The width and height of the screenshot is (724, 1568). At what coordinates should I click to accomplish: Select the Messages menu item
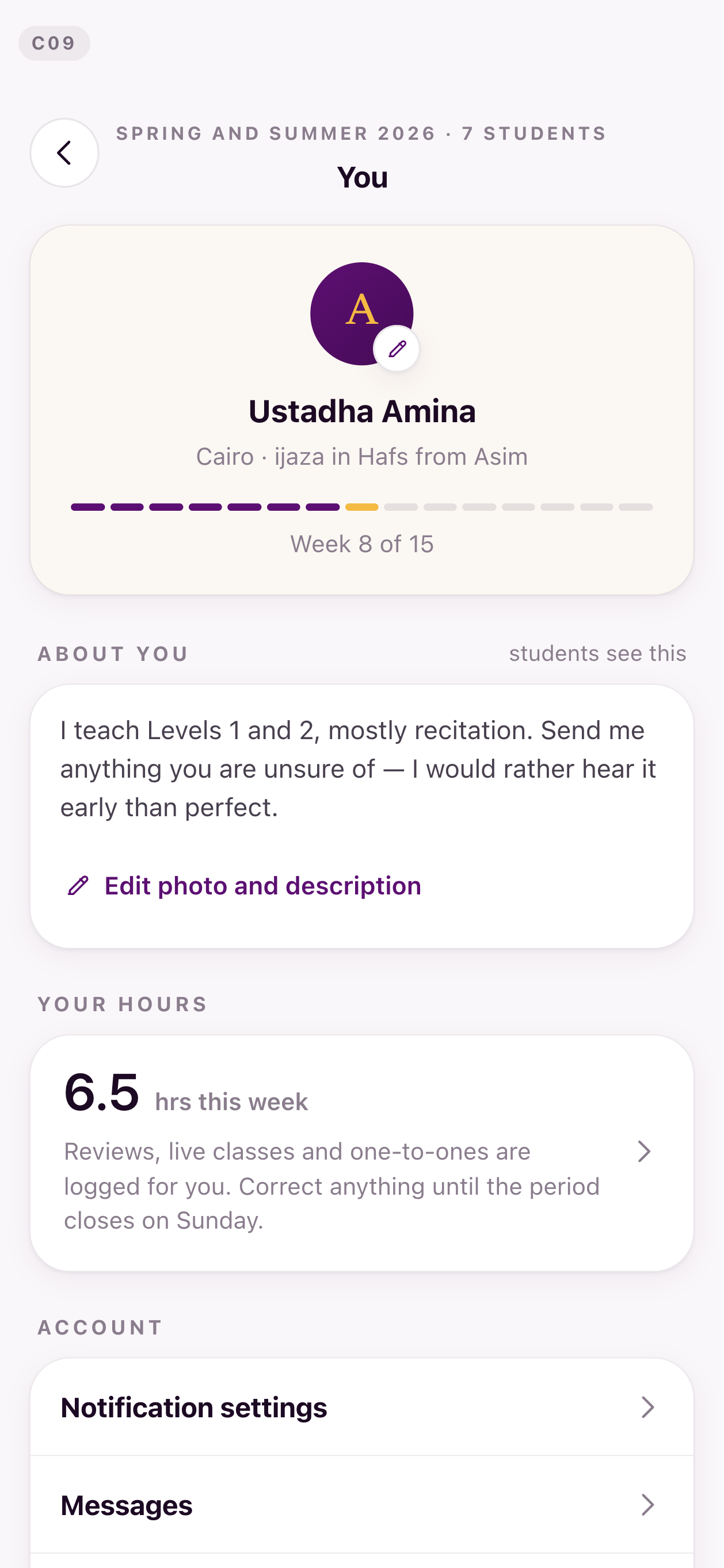coord(361,1505)
